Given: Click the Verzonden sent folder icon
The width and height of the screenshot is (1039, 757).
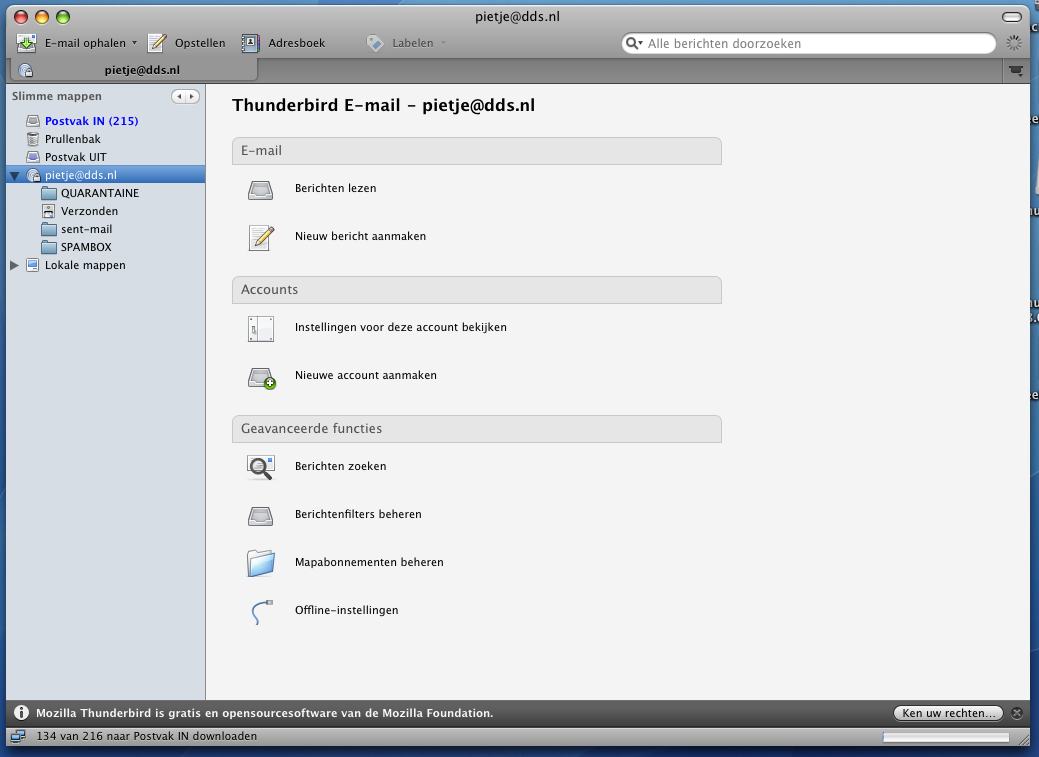Looking at the screenshot, I should (x=48, y=211).
